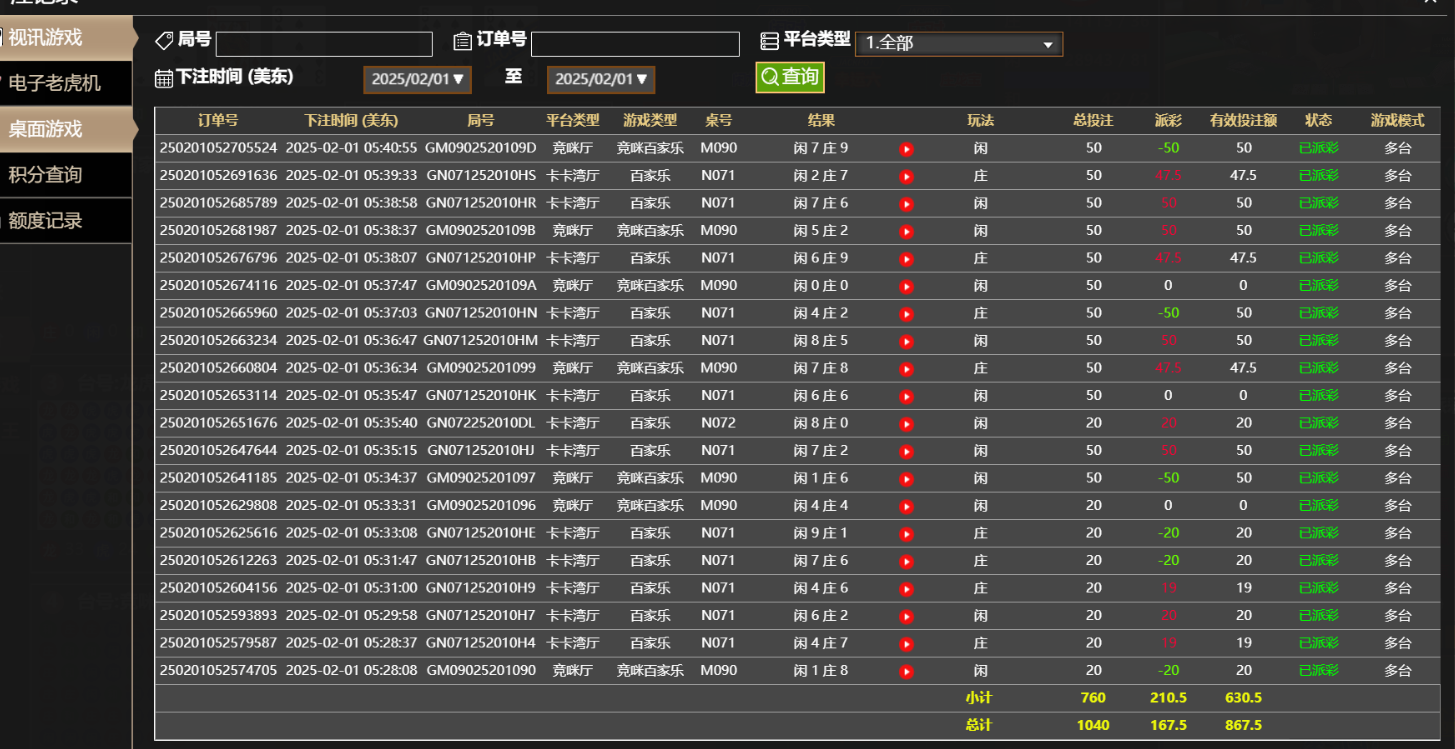The height and width of the screenshot is (749, 1455).
Task: Click the red play icon on the N072 row
Action: click(x=905, y=423)
